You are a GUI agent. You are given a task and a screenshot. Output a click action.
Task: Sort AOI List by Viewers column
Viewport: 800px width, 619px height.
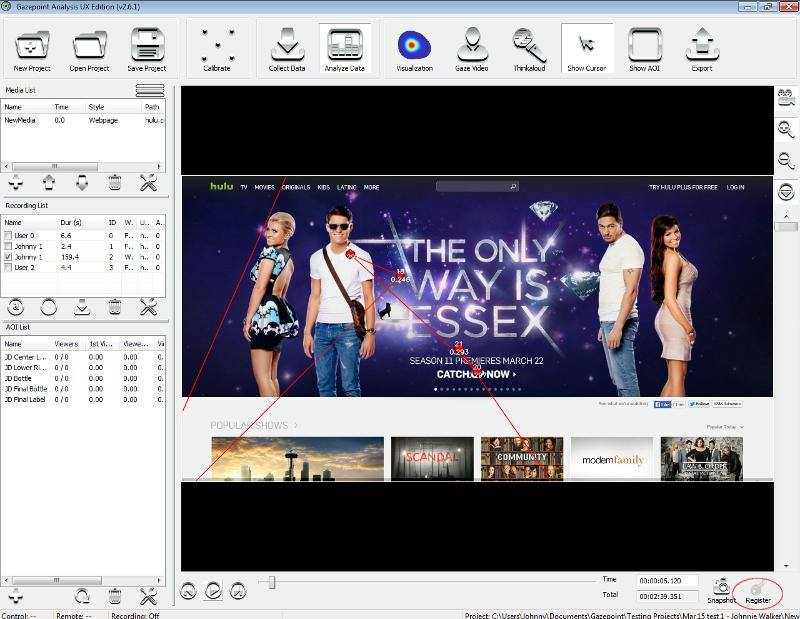tap(67, 344)
